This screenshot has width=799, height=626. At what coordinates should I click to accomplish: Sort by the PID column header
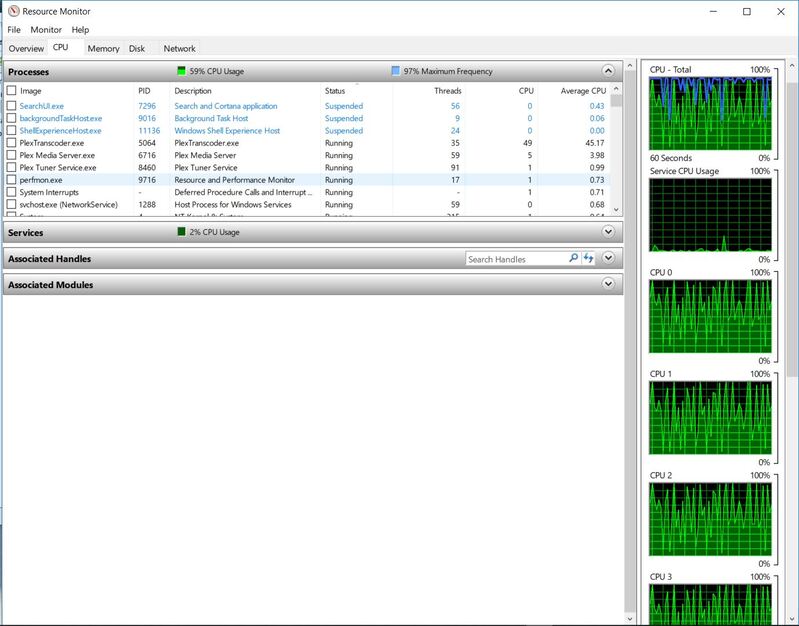[144, 91]
